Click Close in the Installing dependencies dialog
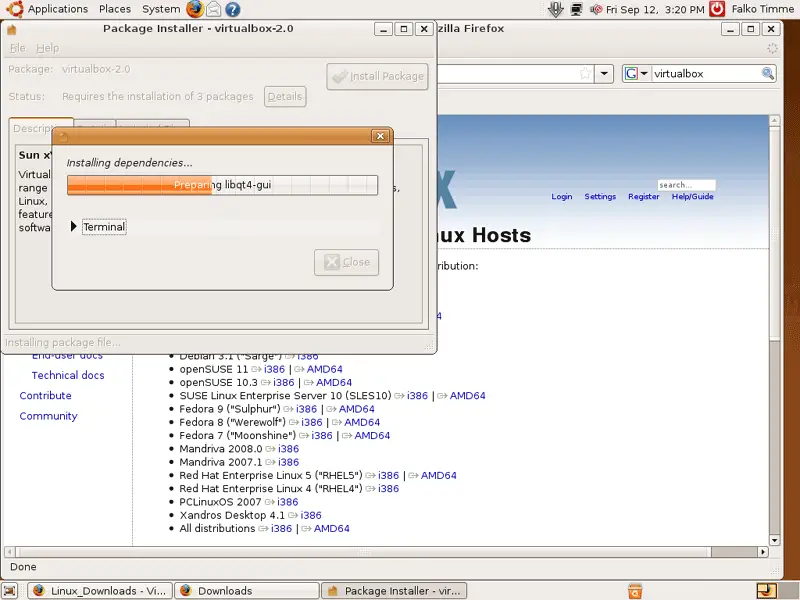 pyautogui.click(x=346, y=262)
